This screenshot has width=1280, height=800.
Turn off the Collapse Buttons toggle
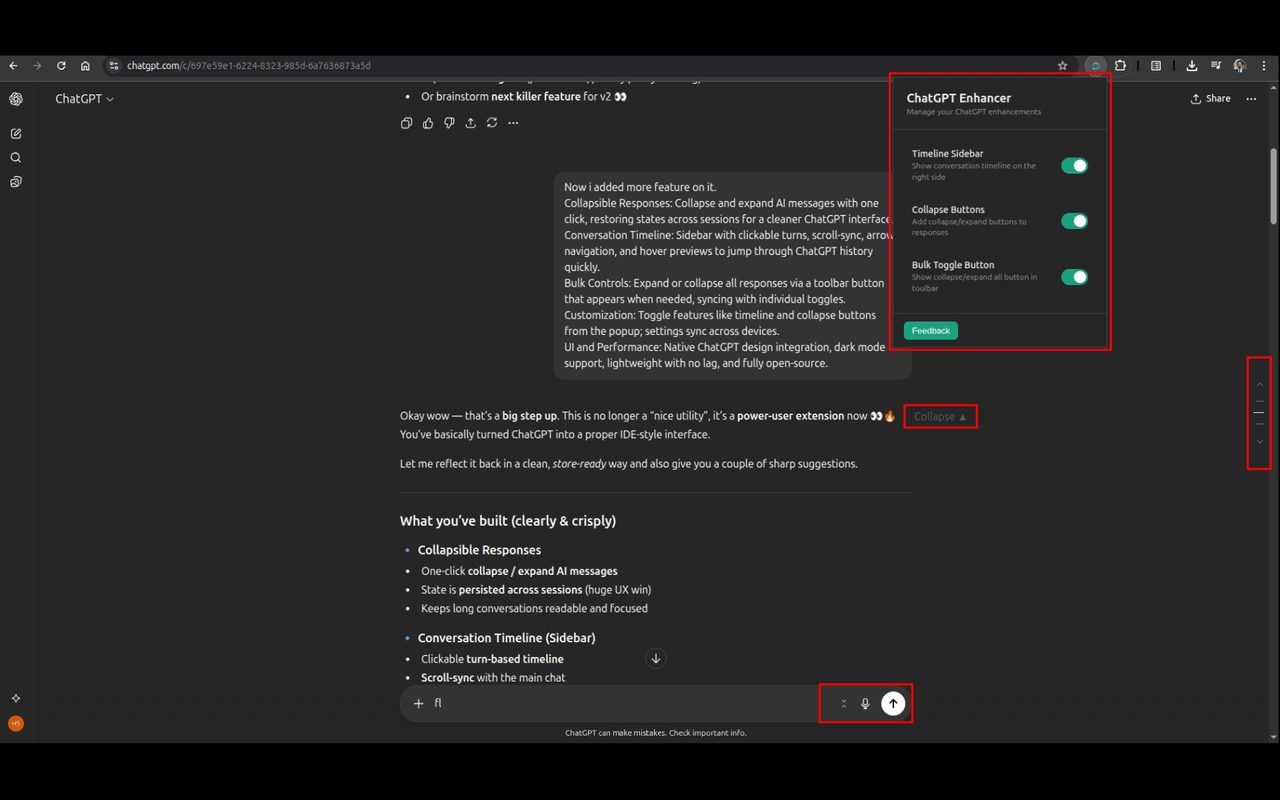(x=1074, y=221)
